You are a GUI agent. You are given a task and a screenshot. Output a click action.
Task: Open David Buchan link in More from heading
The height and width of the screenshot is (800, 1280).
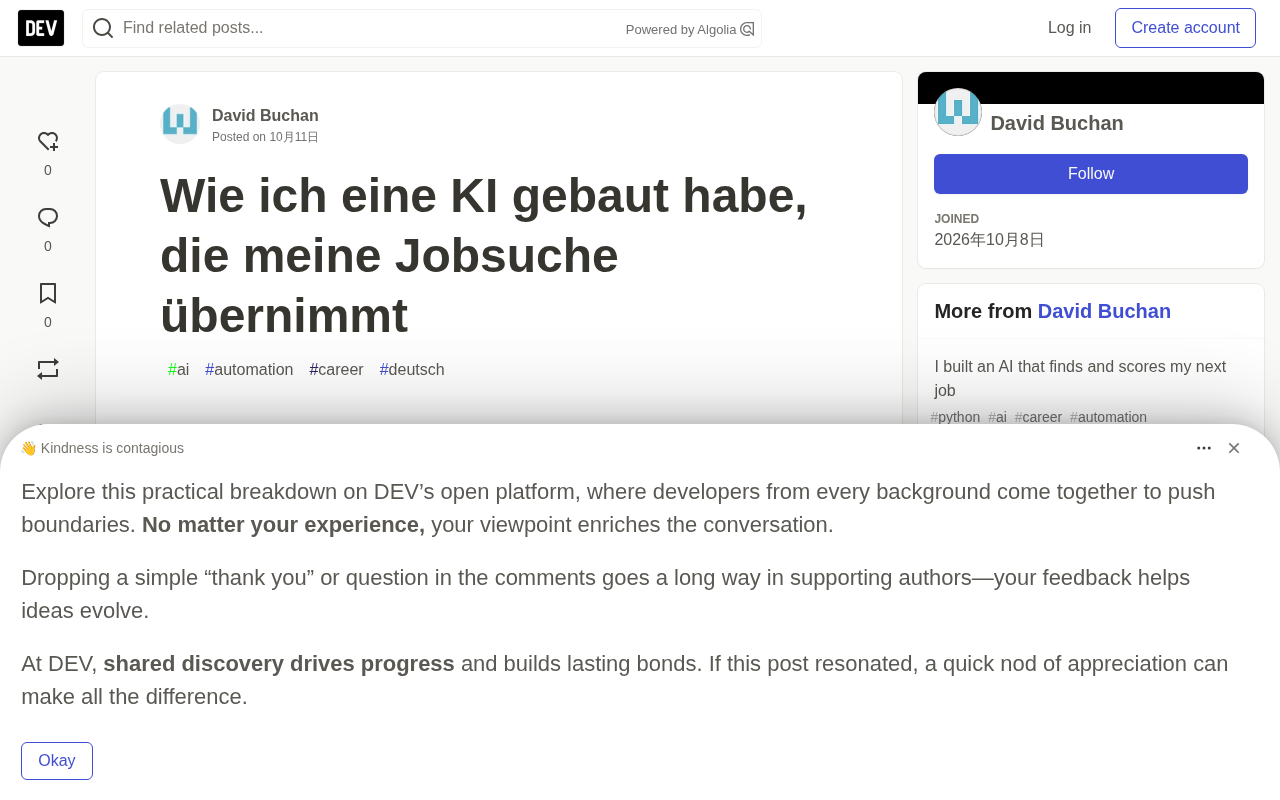[1104, 311]
